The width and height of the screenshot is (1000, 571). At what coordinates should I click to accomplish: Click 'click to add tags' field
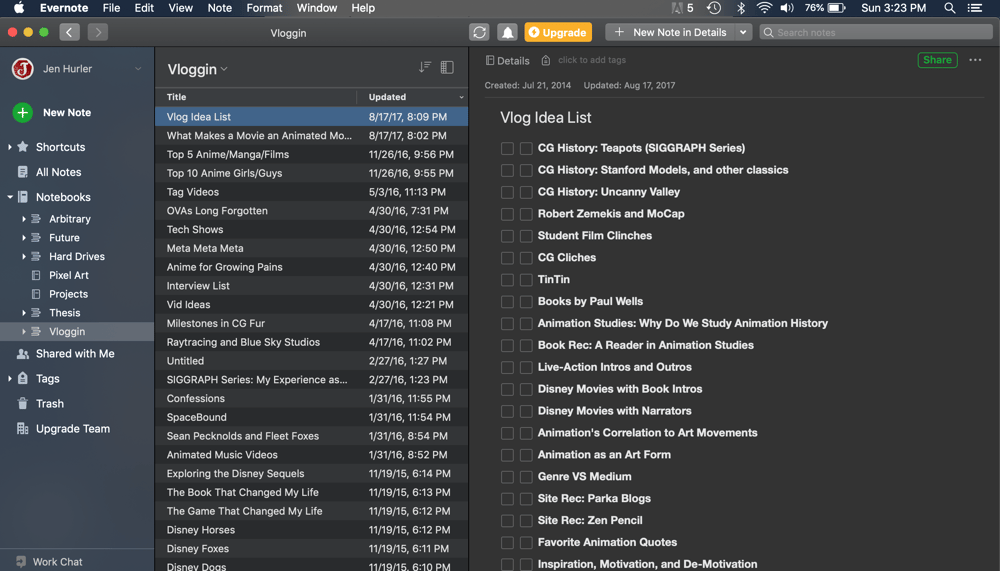coord(592,60)
